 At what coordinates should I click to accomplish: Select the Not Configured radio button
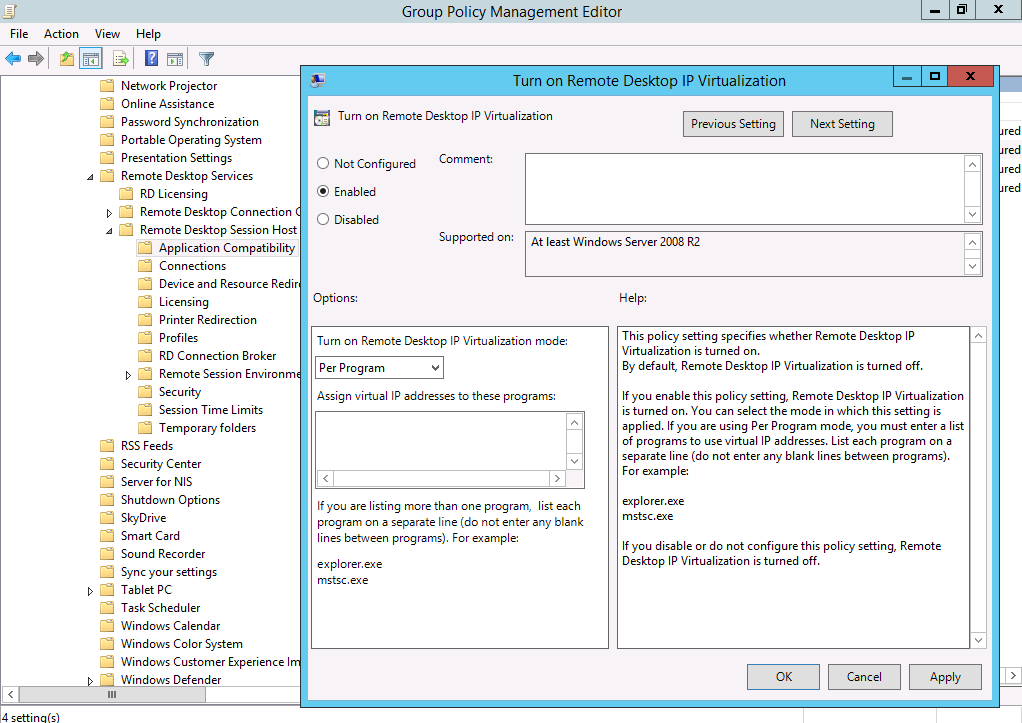[x=323, y=164]
